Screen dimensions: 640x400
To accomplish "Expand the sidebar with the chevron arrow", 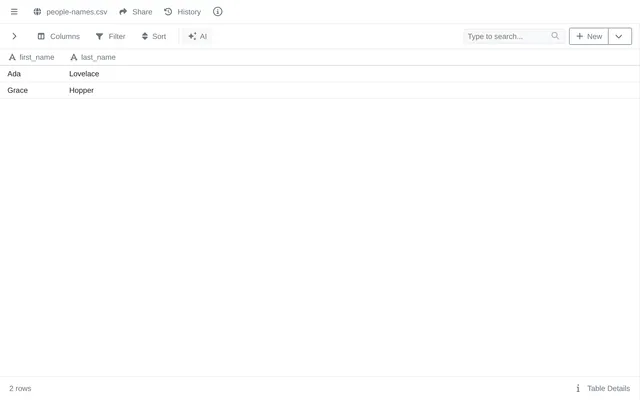I will (14, 36).
